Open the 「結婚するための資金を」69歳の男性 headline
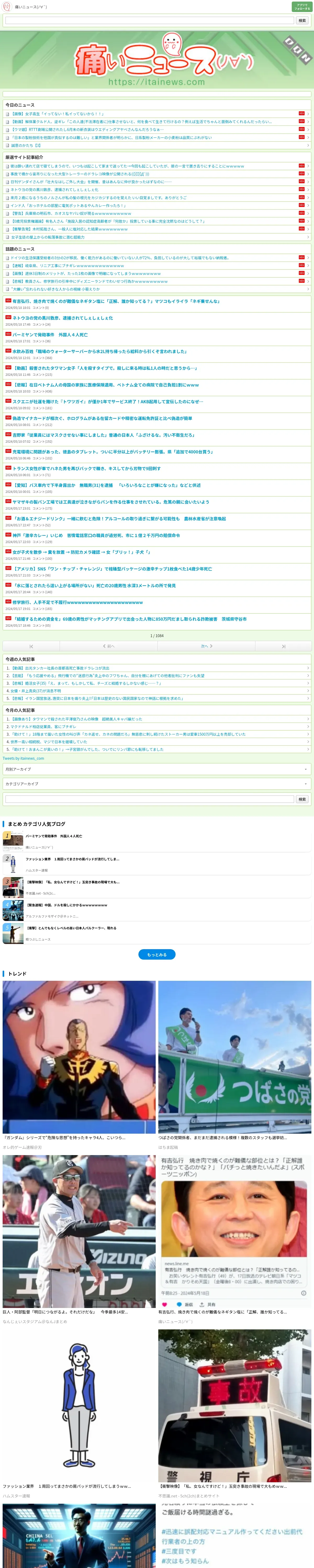Image resolution: width=314 pixels, height=1568 pixels. pos(129,619)
